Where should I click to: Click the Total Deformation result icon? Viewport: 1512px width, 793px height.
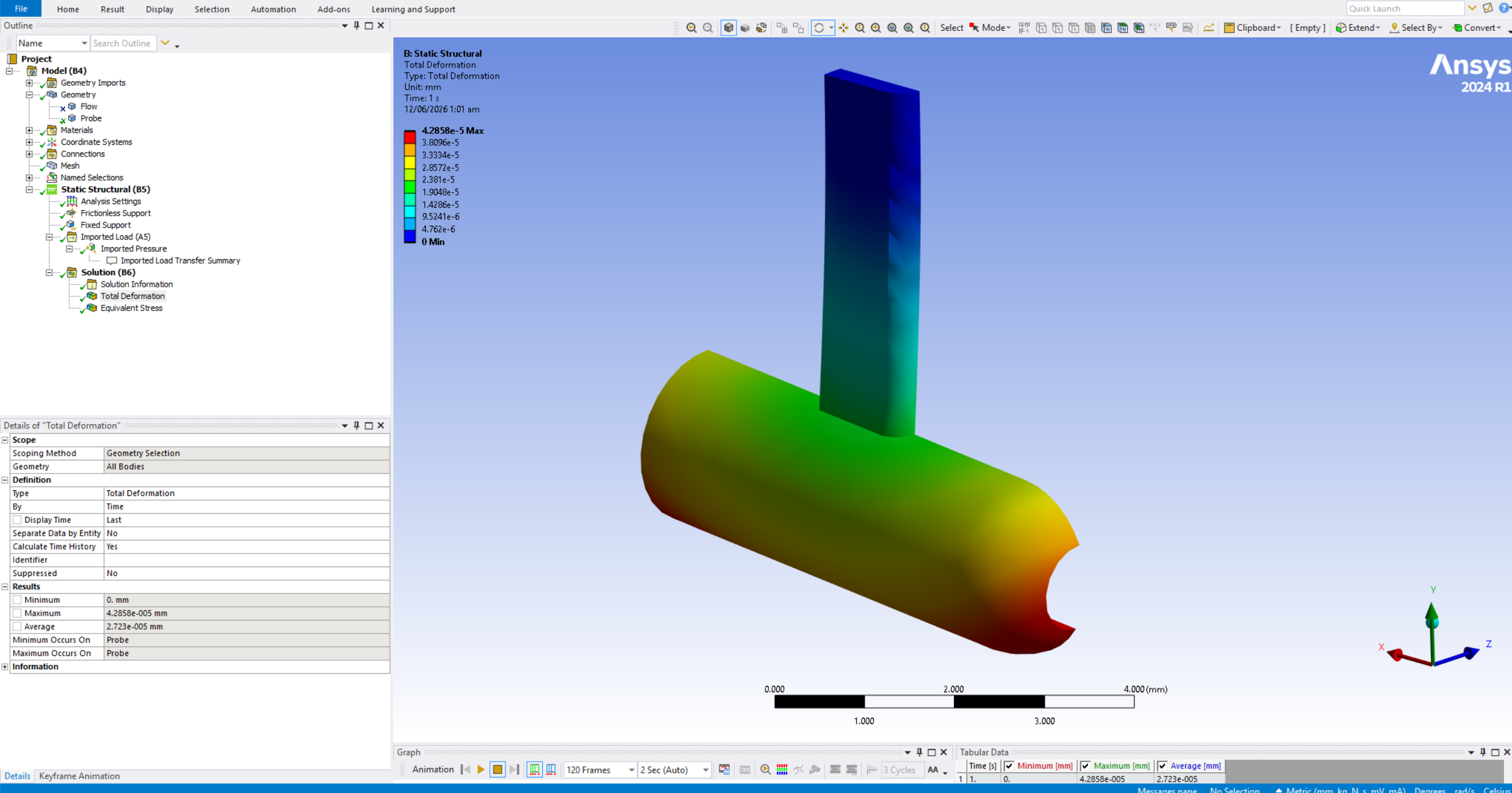tap(92, 296)
